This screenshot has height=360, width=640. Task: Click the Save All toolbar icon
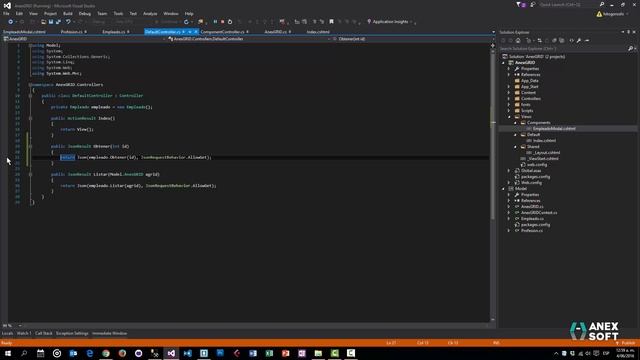click(58, 22)
